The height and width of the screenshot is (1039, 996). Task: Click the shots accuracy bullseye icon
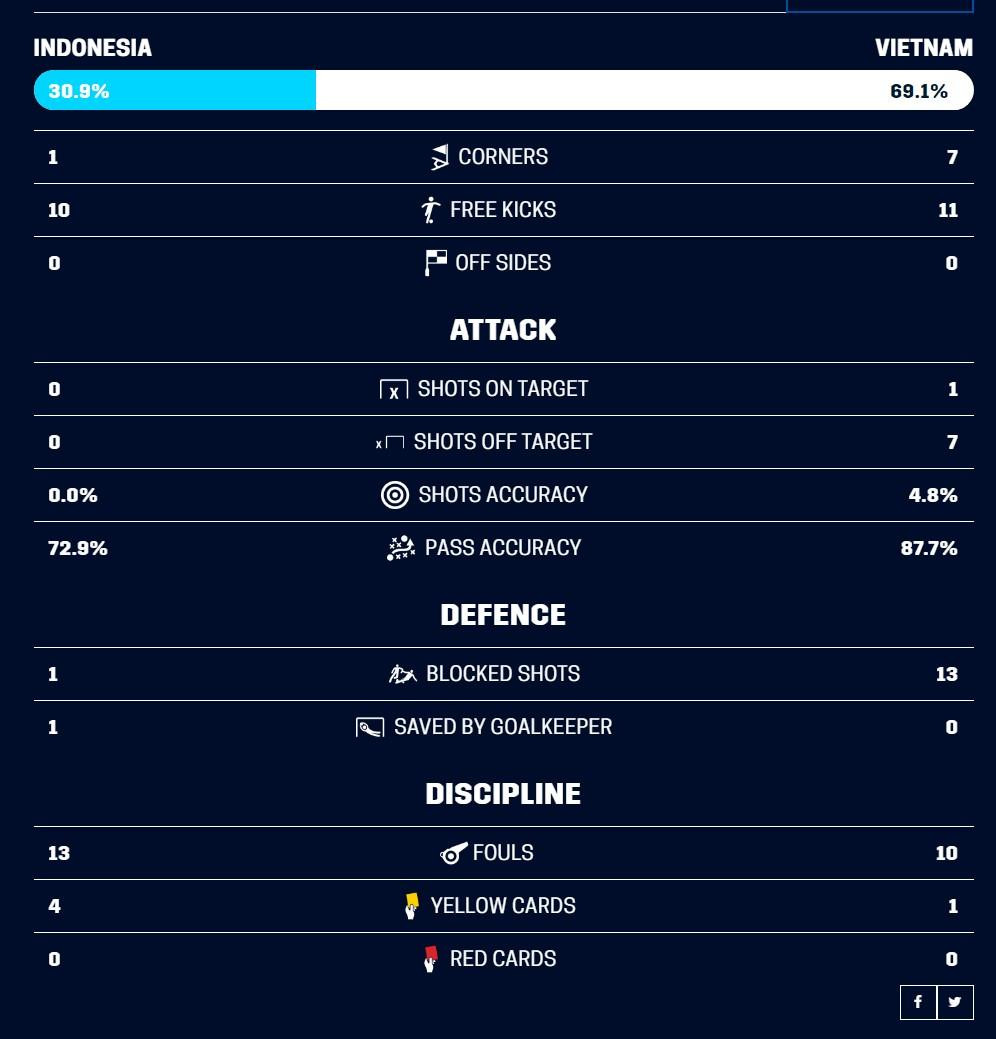pyautogui.click(x=395, y=495)
